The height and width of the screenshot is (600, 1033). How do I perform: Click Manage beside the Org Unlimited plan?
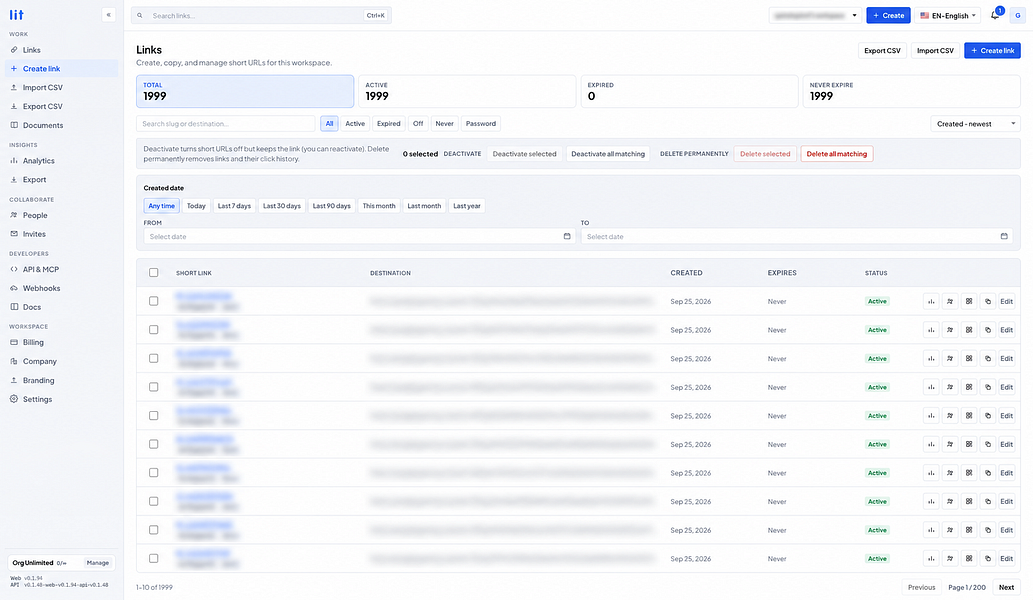pyautogui.click(x=98, y=563)
